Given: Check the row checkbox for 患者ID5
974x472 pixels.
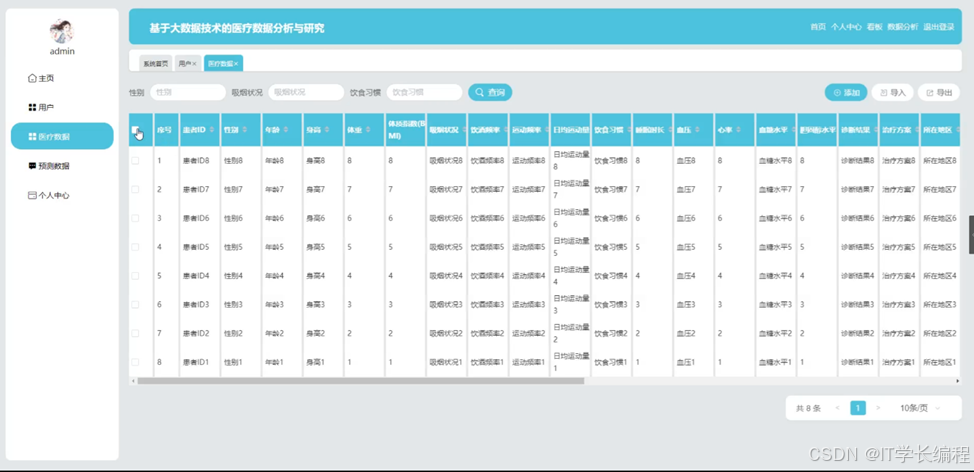Looking at the screenshot, I should 135,247.
